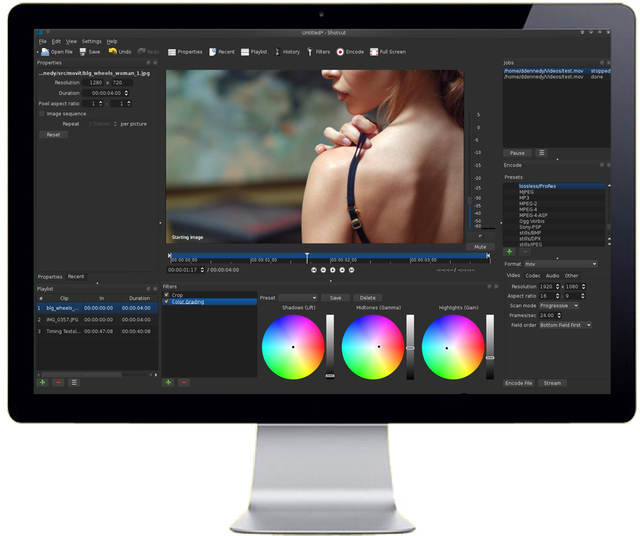Click the Shadows (Lift) color wheel
Screen dimensions: 640x536
[x=293, y=347]
